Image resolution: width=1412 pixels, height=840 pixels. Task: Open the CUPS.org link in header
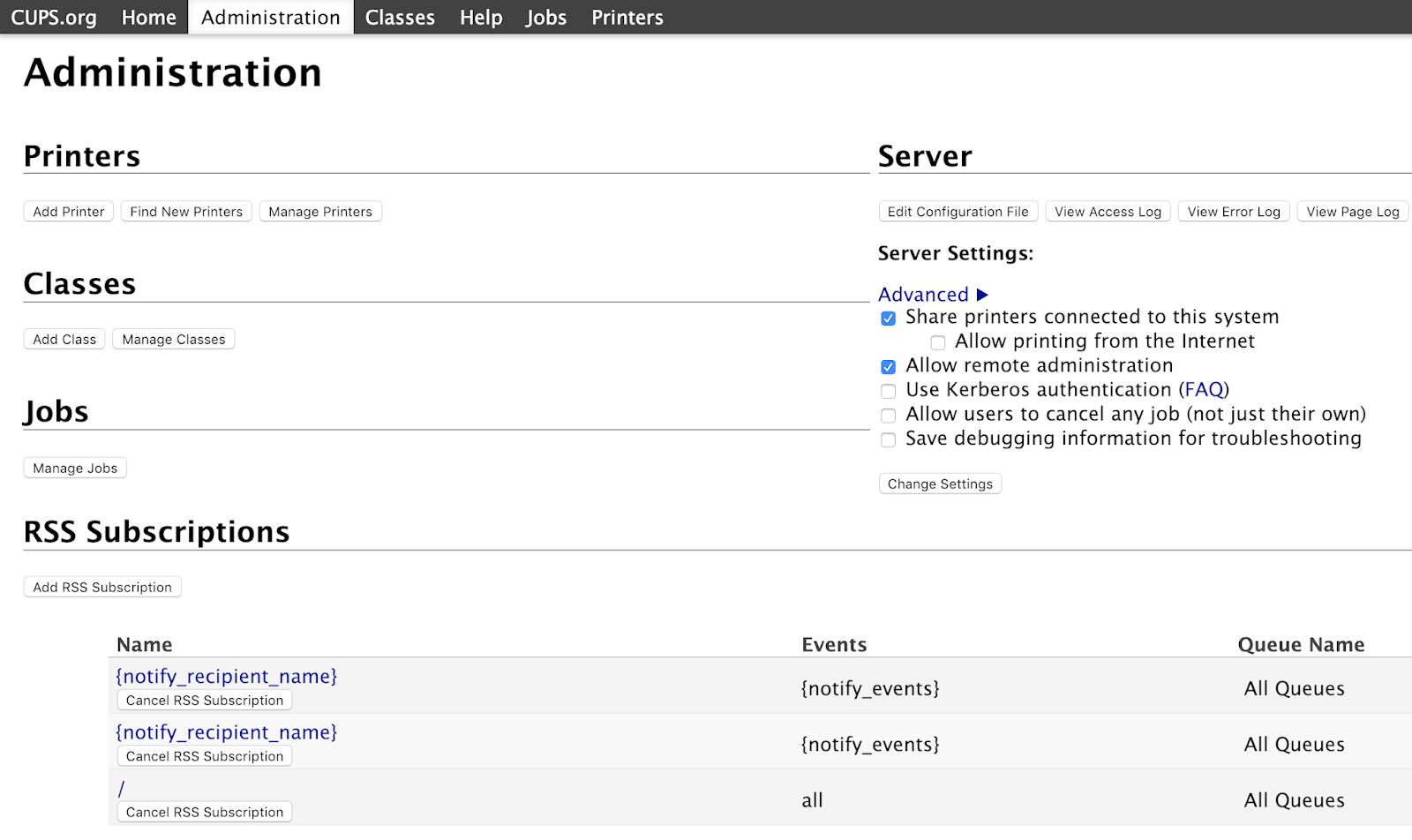54,18
